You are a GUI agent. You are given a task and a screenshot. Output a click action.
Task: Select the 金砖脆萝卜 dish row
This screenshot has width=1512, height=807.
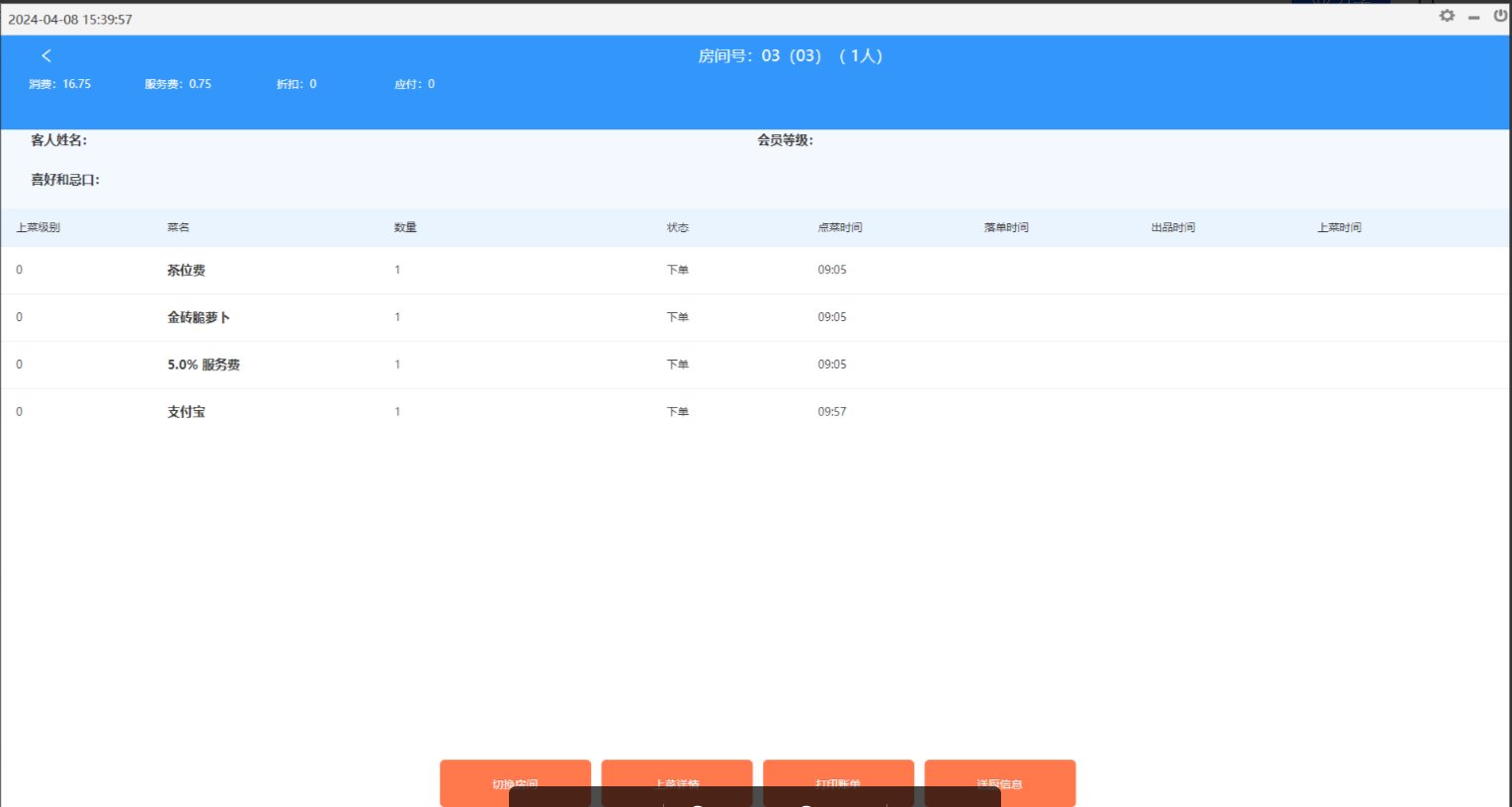pos(198,317)
